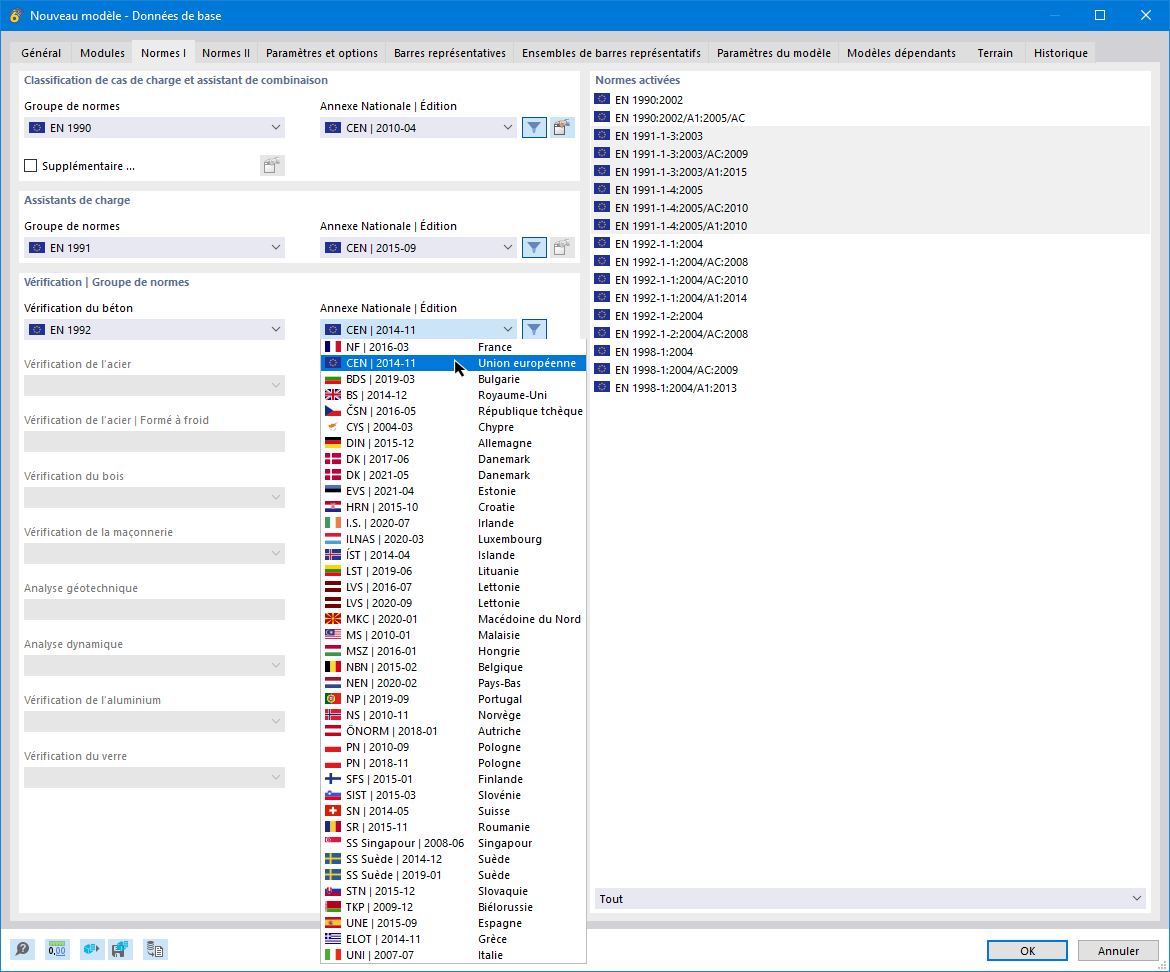Select UNI | 2007-07 Italie option
The height and width of the screenshot is (972, 1170).
(x=453, y=955)
